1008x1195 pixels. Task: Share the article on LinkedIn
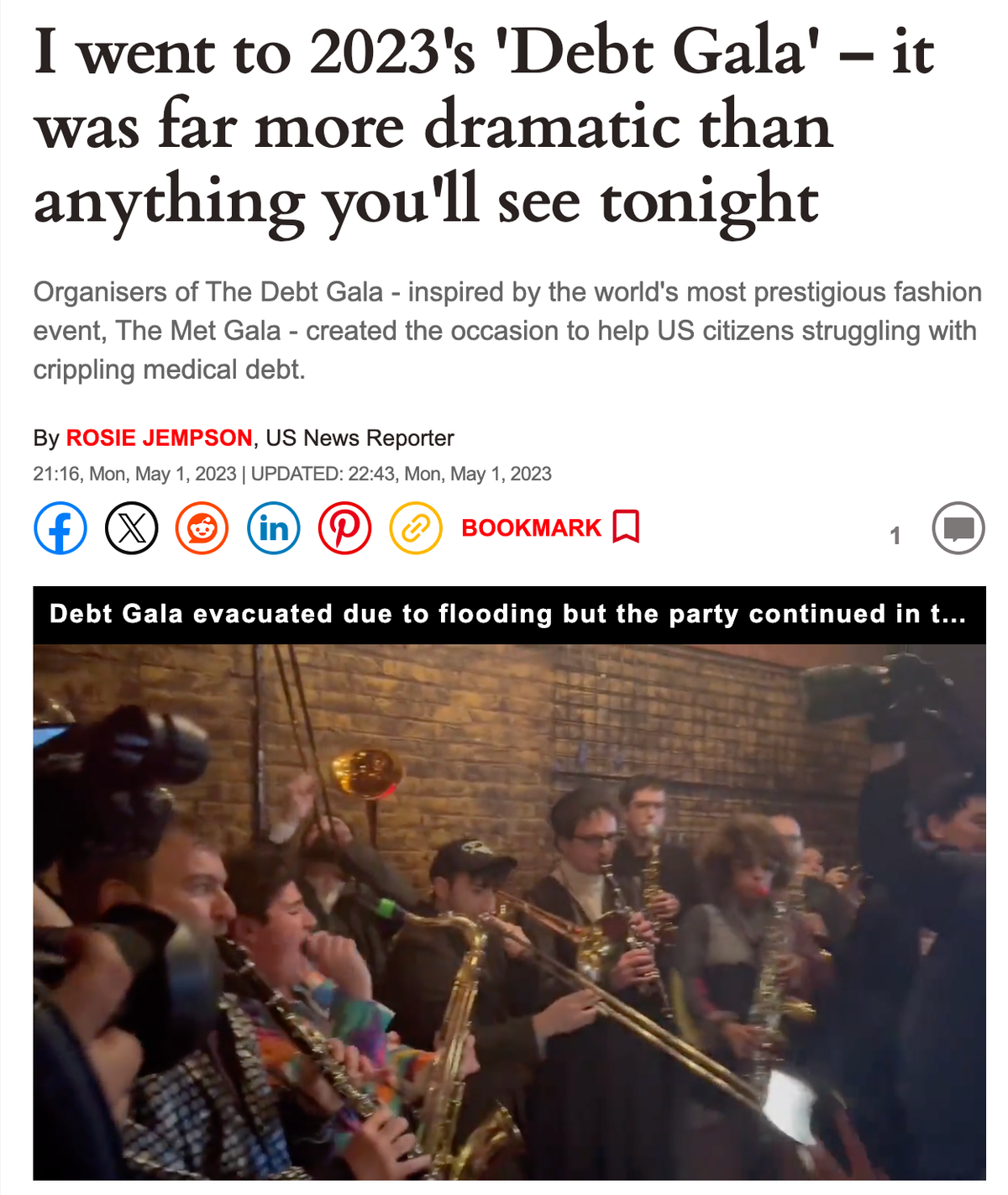[273, 528]
